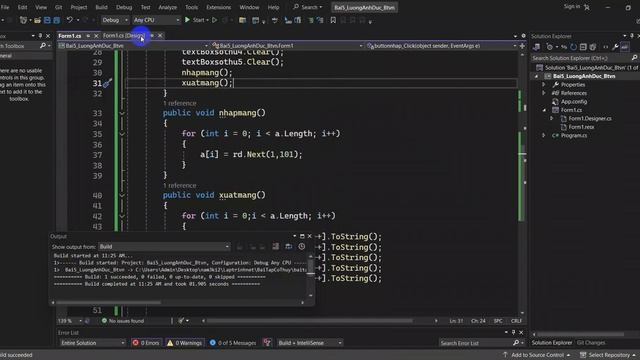Collapse the nhapmang method at line 33
Image resolution: width=640 pixels, height=360 pixels.
click(122, 113)
